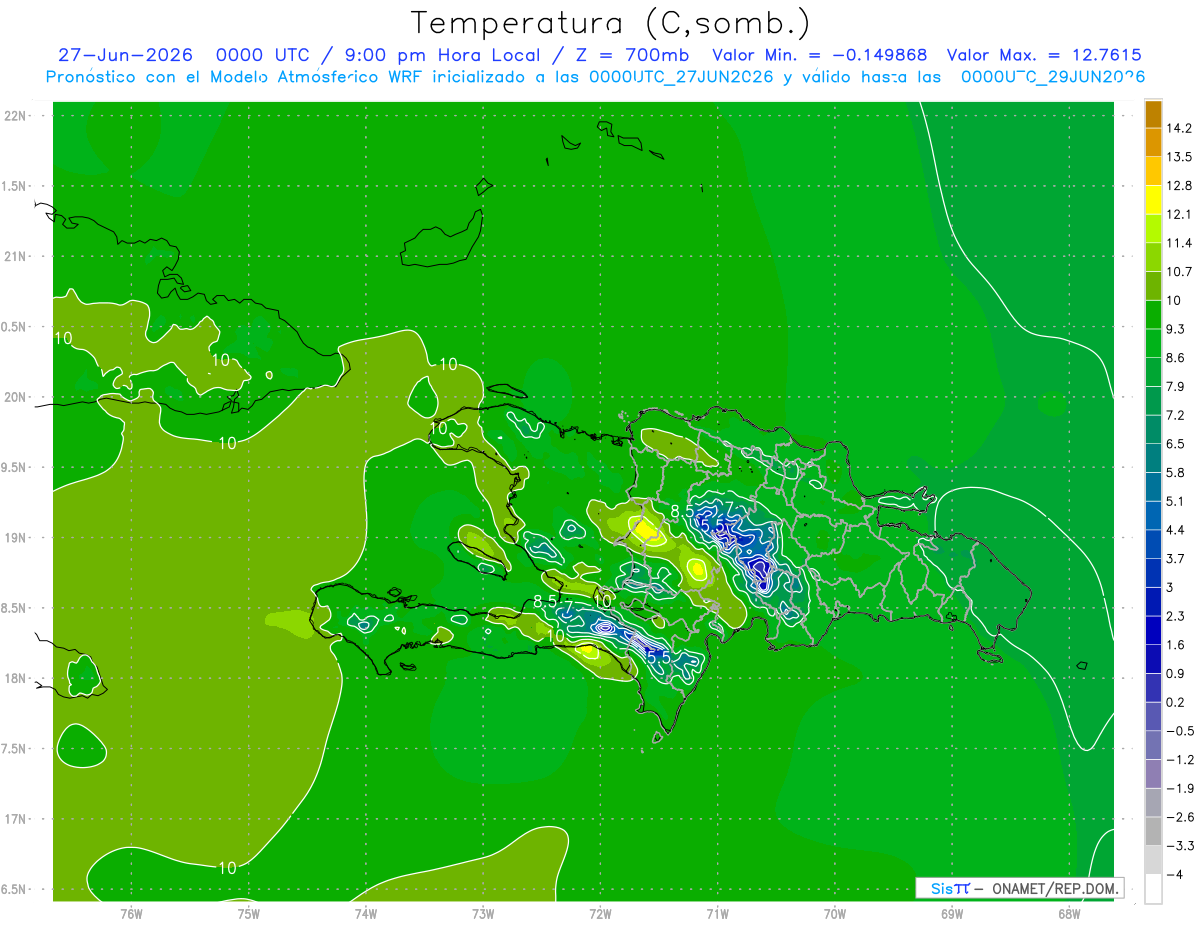
Task: Click legend value "3.7"
Action: (x=1176, y=558)
